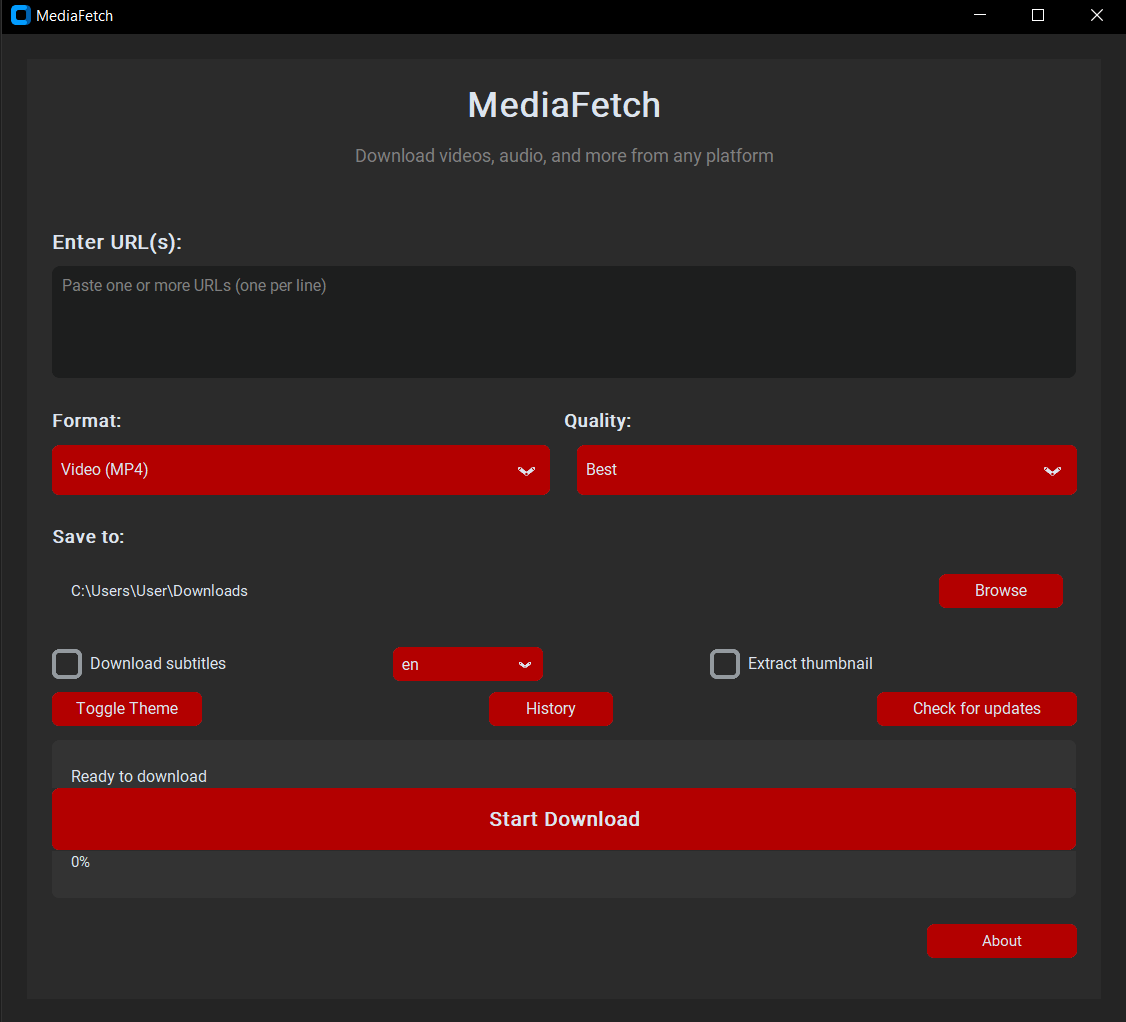The width and height of the screenshot is (1126, 1022).
Task: Check for updates
Action: [977, 708]
